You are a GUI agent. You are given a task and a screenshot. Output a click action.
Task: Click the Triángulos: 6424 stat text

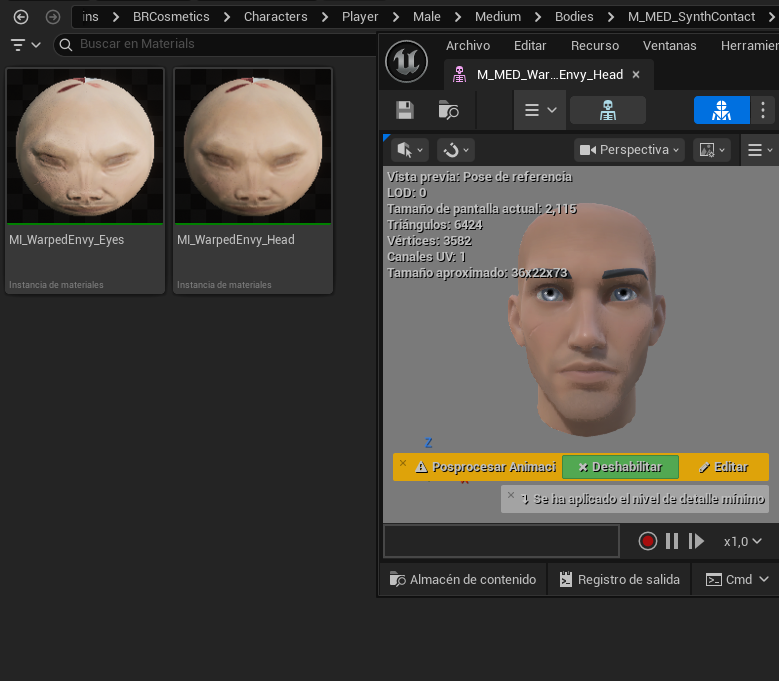click(435, 225)
